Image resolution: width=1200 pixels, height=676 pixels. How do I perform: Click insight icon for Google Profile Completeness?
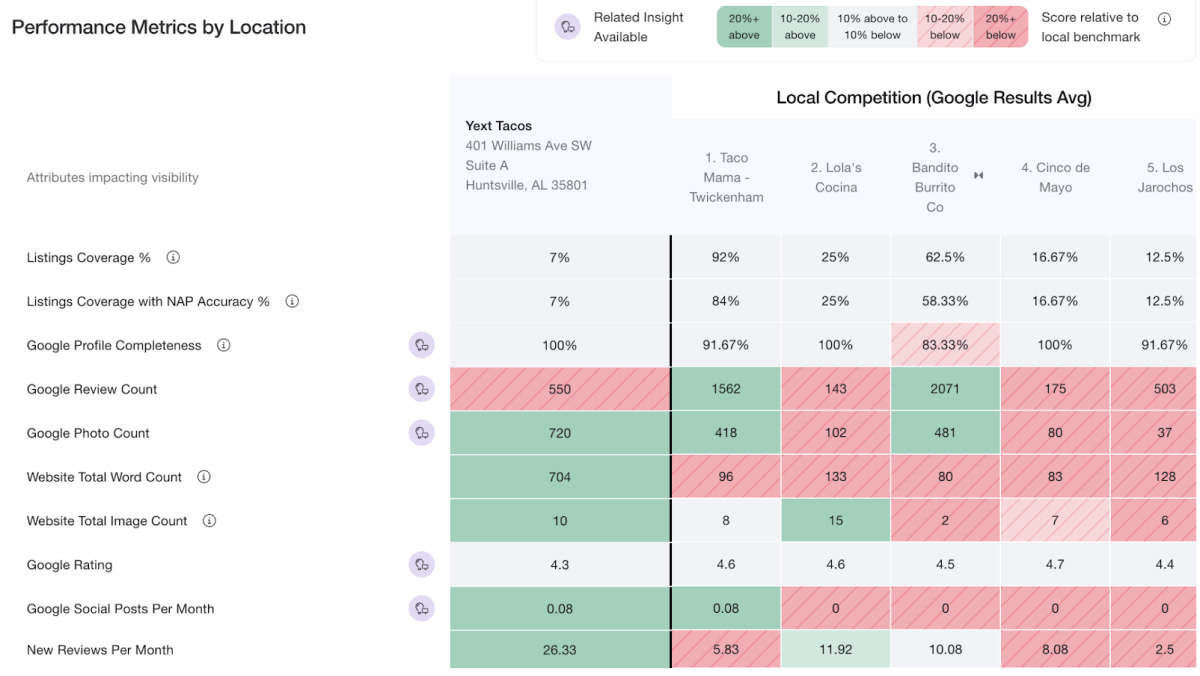coord(422,345)
